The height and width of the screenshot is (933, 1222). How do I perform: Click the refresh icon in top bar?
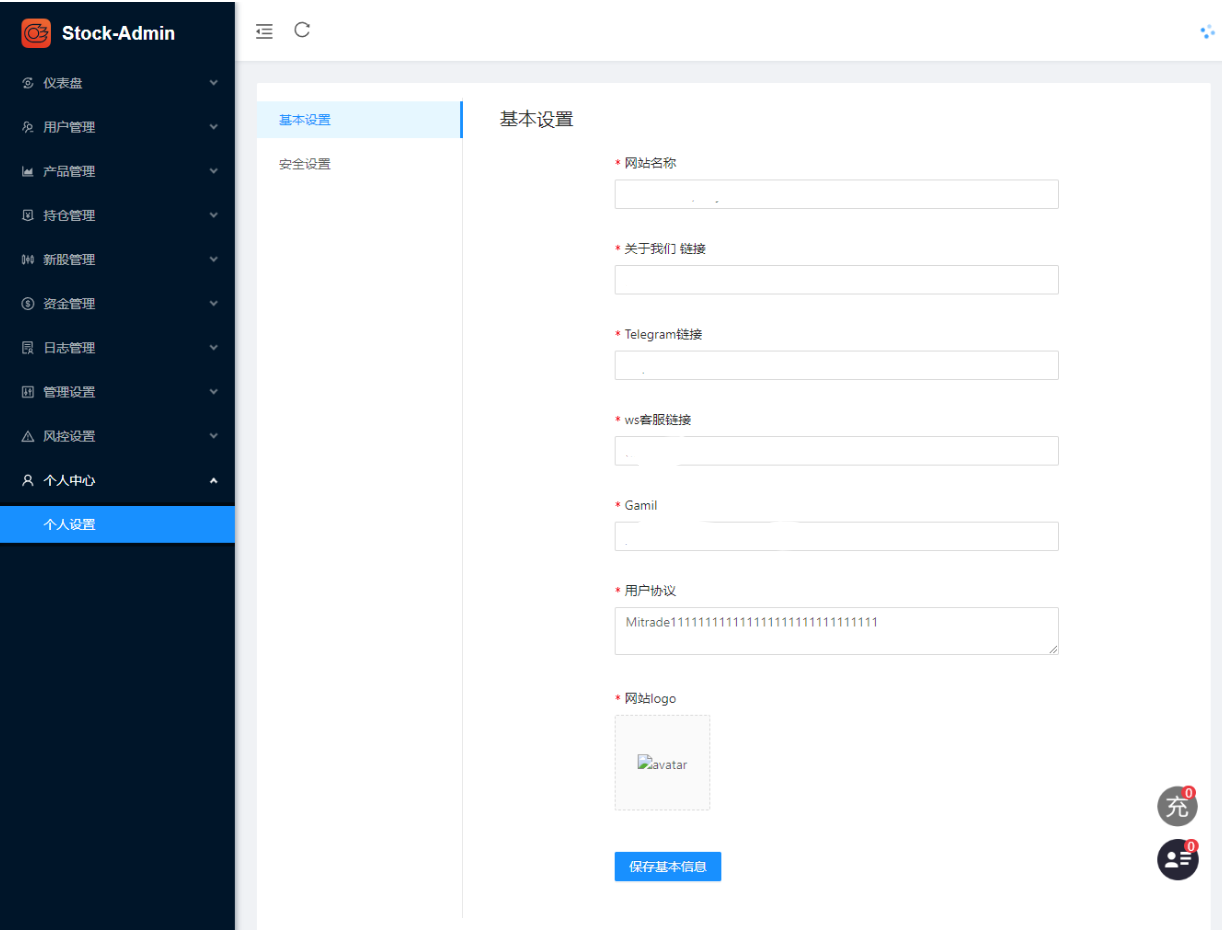pyautogui.click(x=302, y=30)
